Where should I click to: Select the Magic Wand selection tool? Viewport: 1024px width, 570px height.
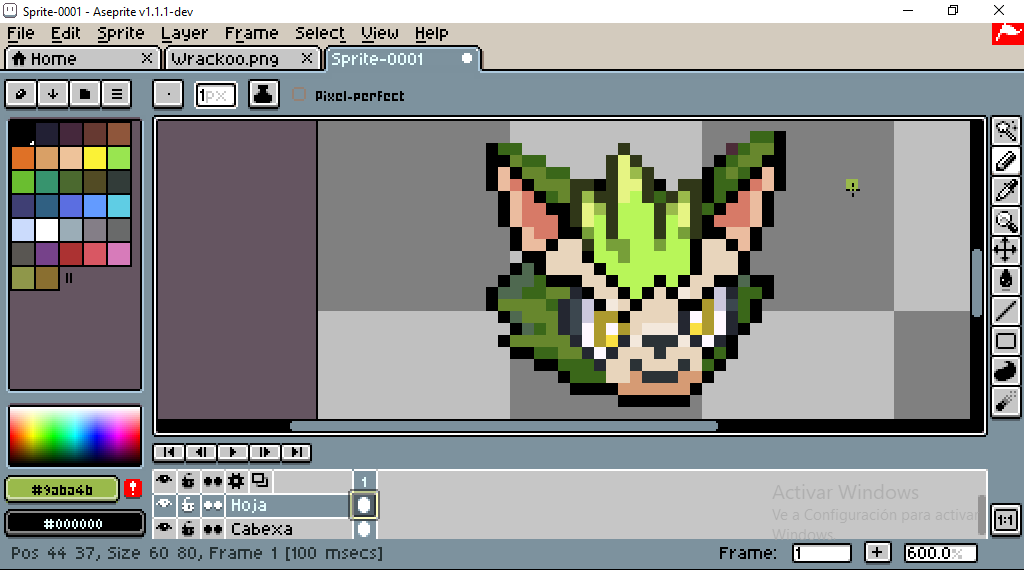(x=1006, y=131)
